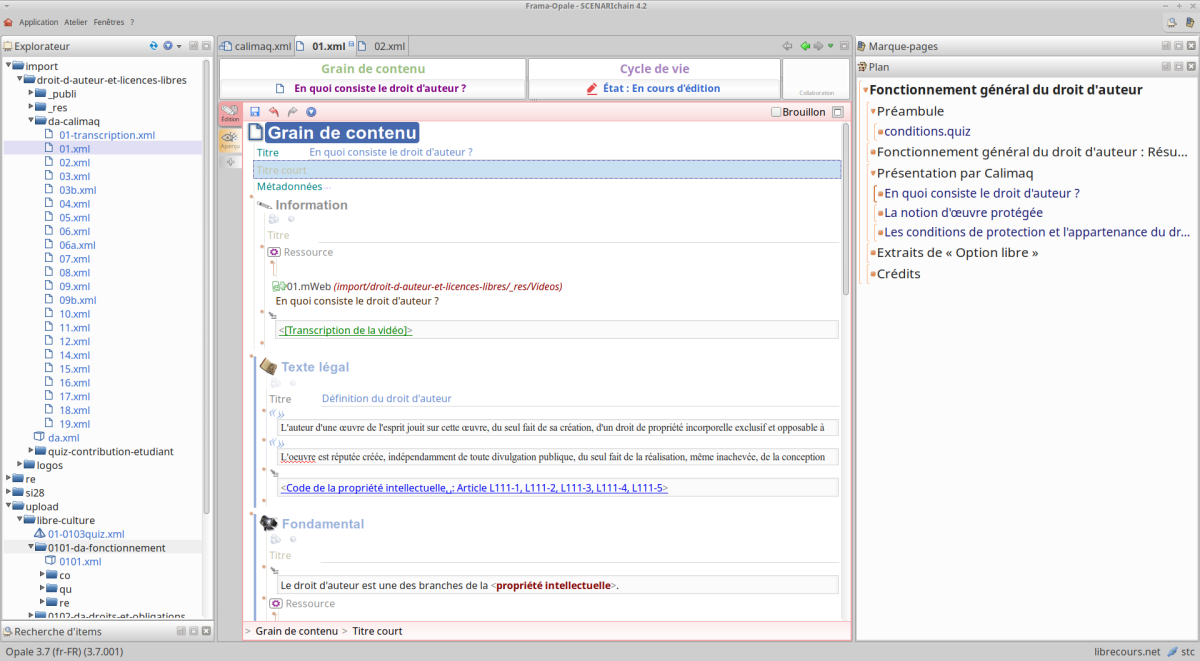Open the navigation history dropdown
1200x661 pixels.
830,46
